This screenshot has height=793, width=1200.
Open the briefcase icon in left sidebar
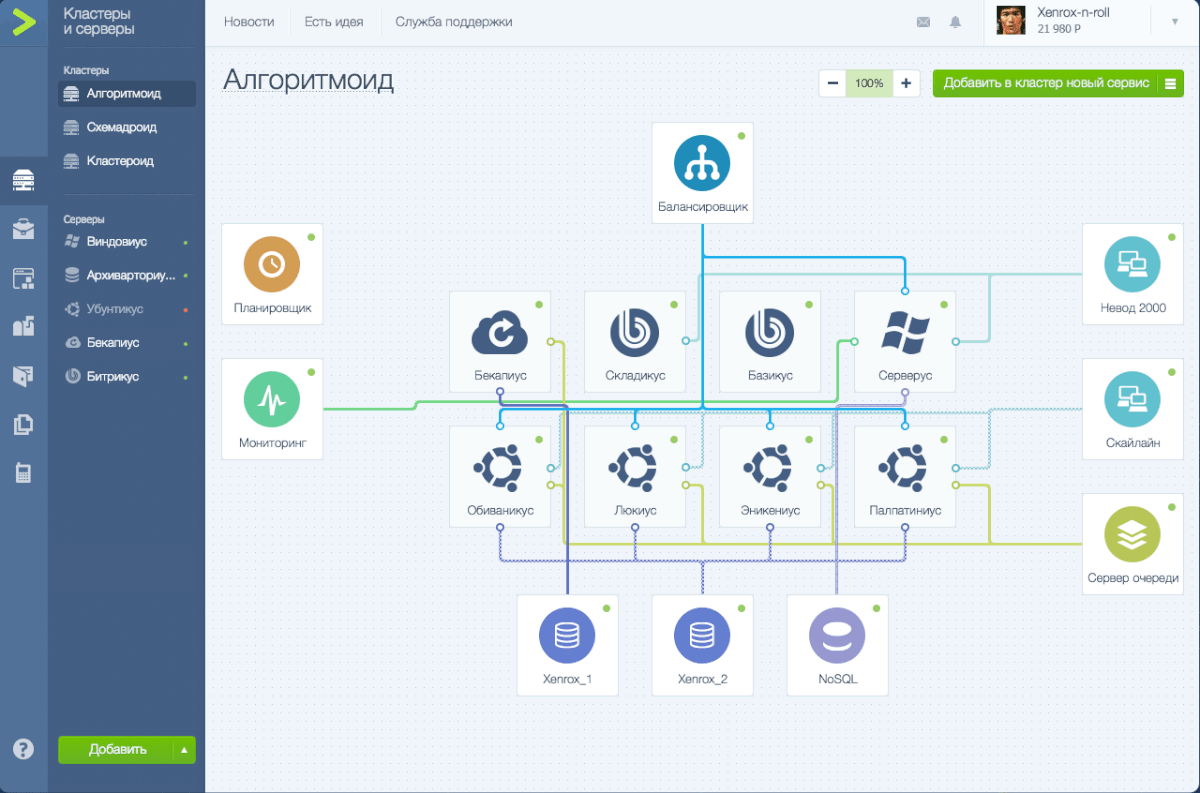point(22,228)
